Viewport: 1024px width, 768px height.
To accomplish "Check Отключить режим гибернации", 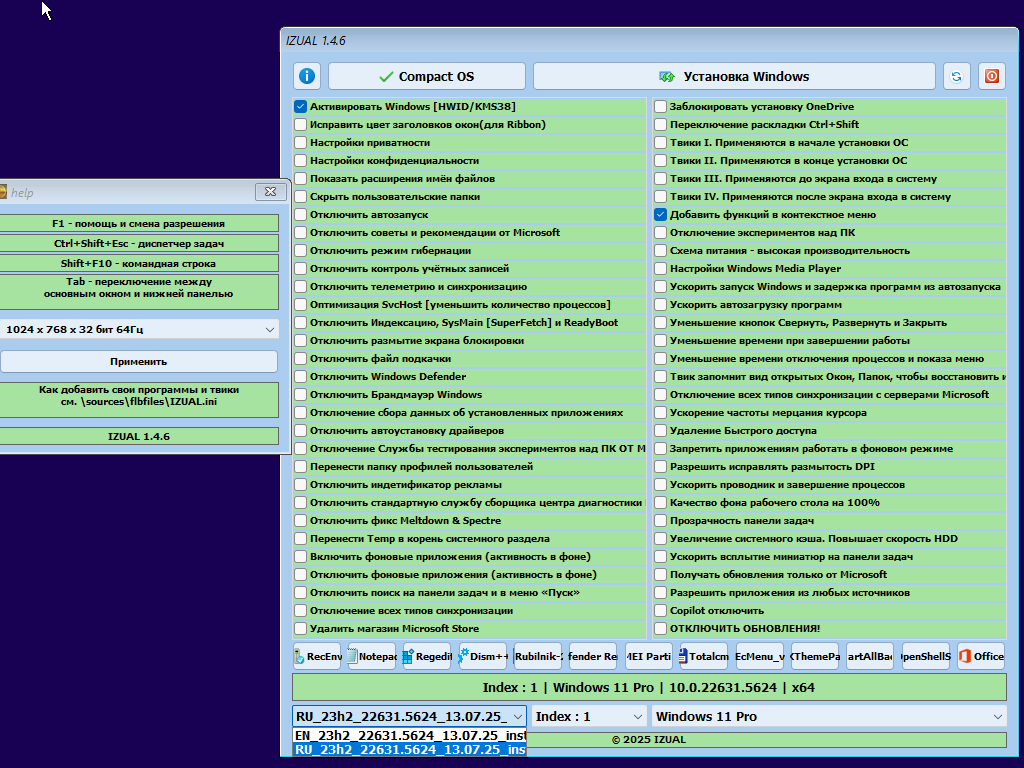I will click(x=300, y=250).
